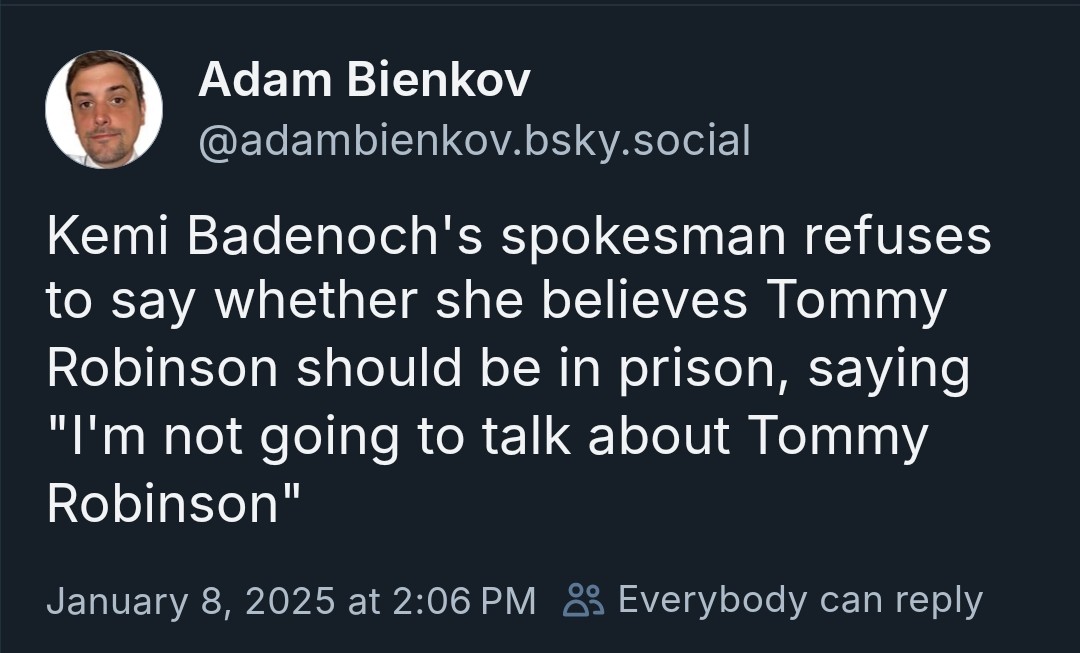
Task: Open Adam Bienkov's profile avatar
Action: coord(103,109)
